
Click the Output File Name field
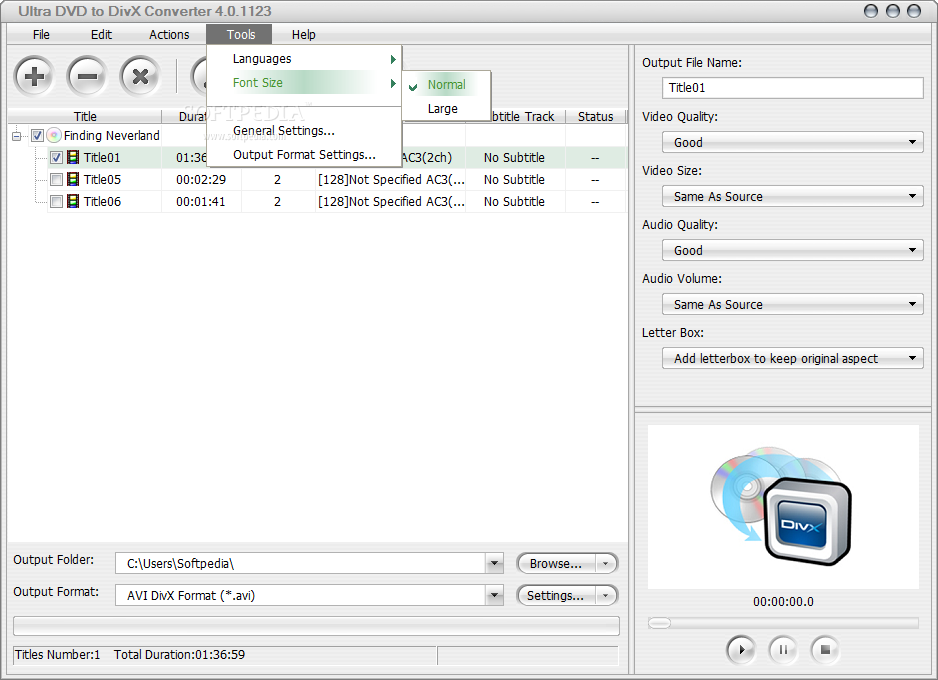click(792, 88)
